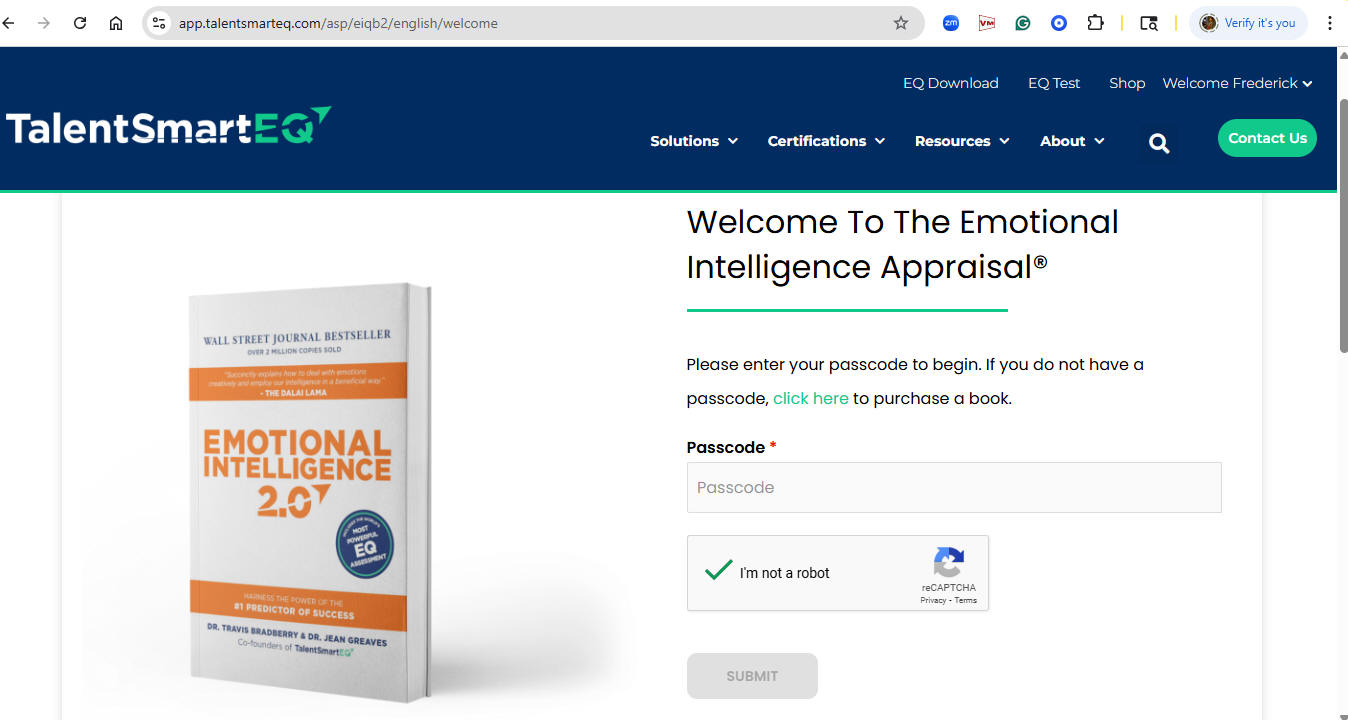
Task: Toggle the I'm not a robot checkbox
Action: click(719, 572)
